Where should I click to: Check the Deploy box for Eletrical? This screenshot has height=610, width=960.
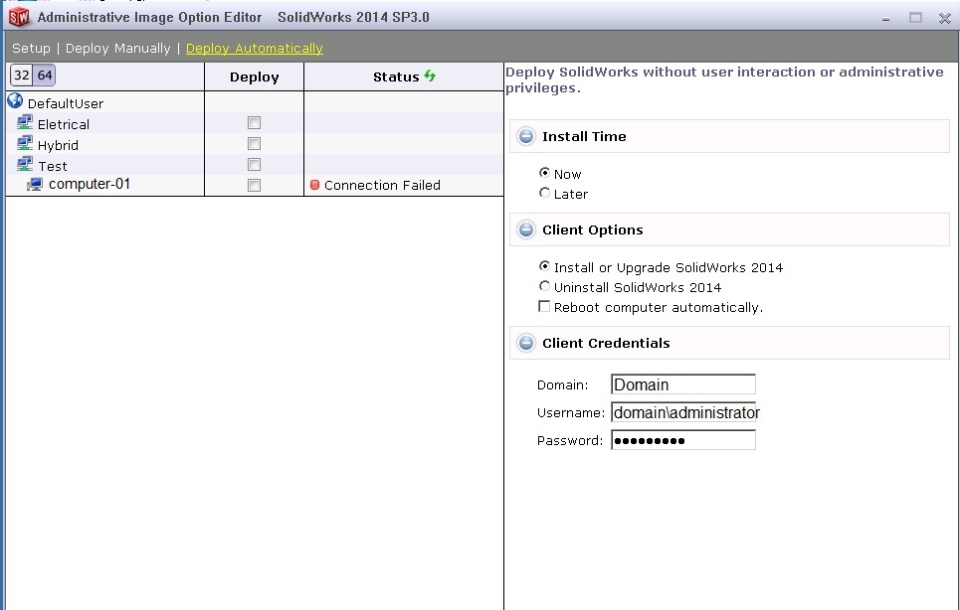254,123
